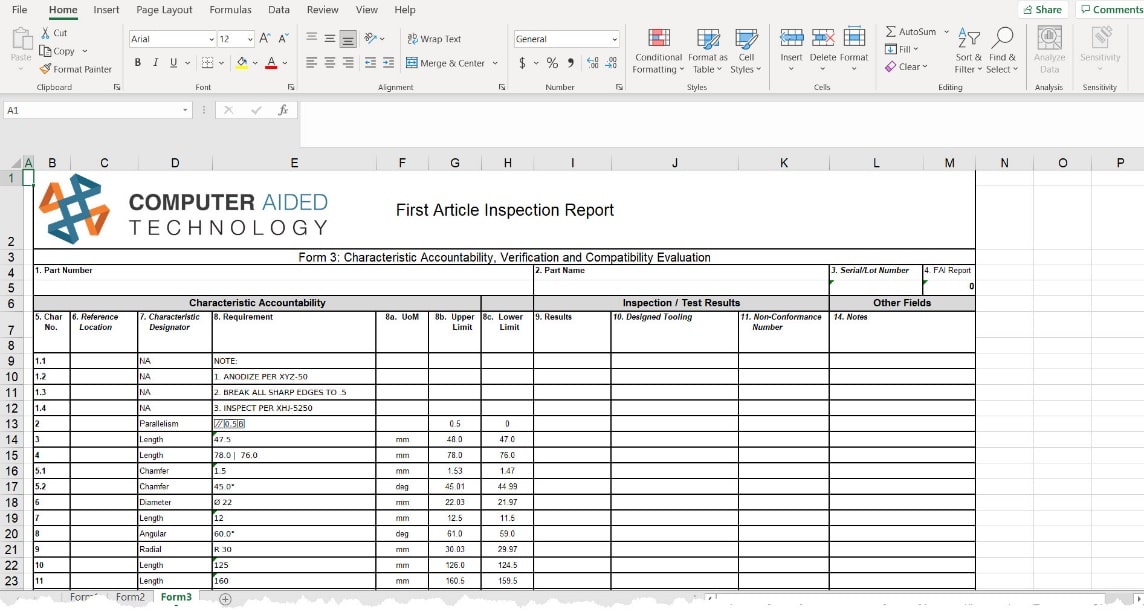This screenshot has width=1144, height=612.
Task: Select the Form2 sheet tab
Action: point(130,597)
